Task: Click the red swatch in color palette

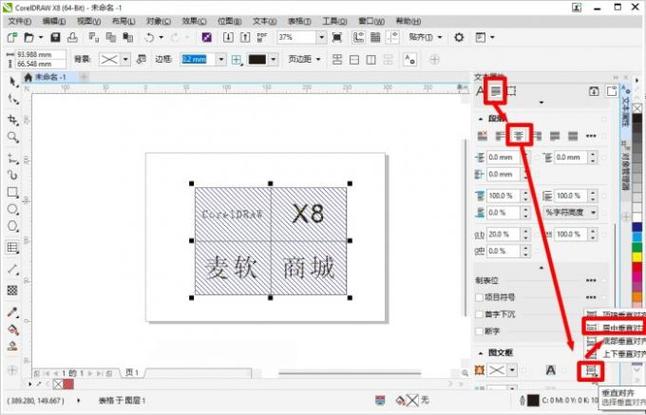Action: pos(637,268)
